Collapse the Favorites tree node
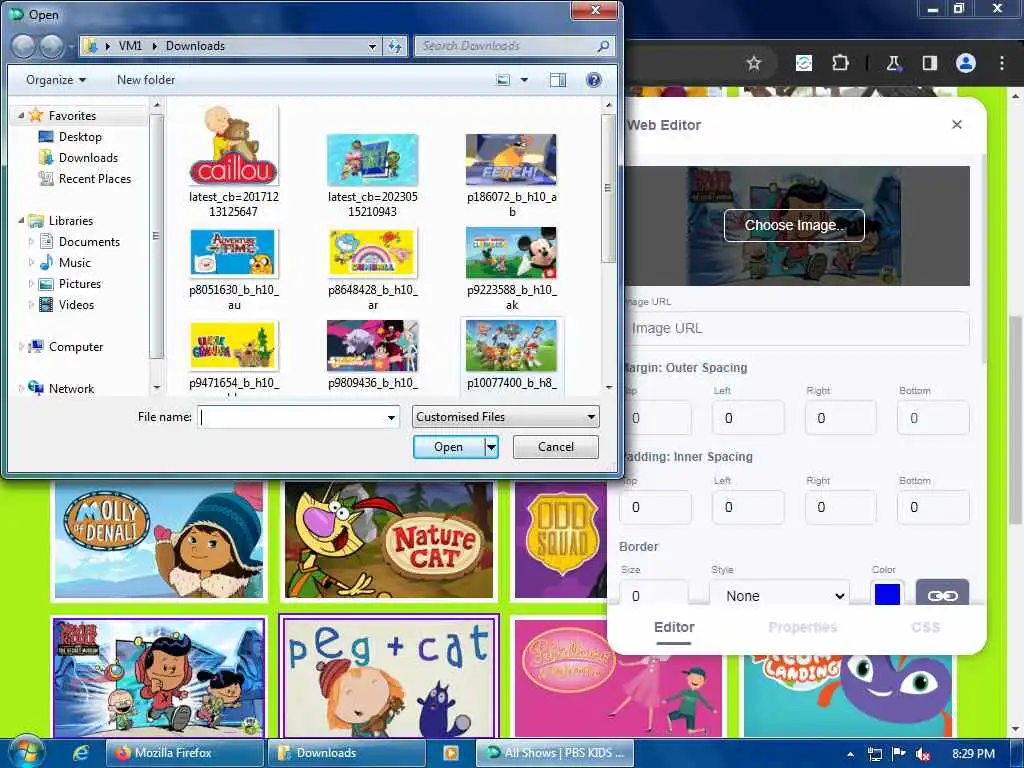 coord(21,115)
